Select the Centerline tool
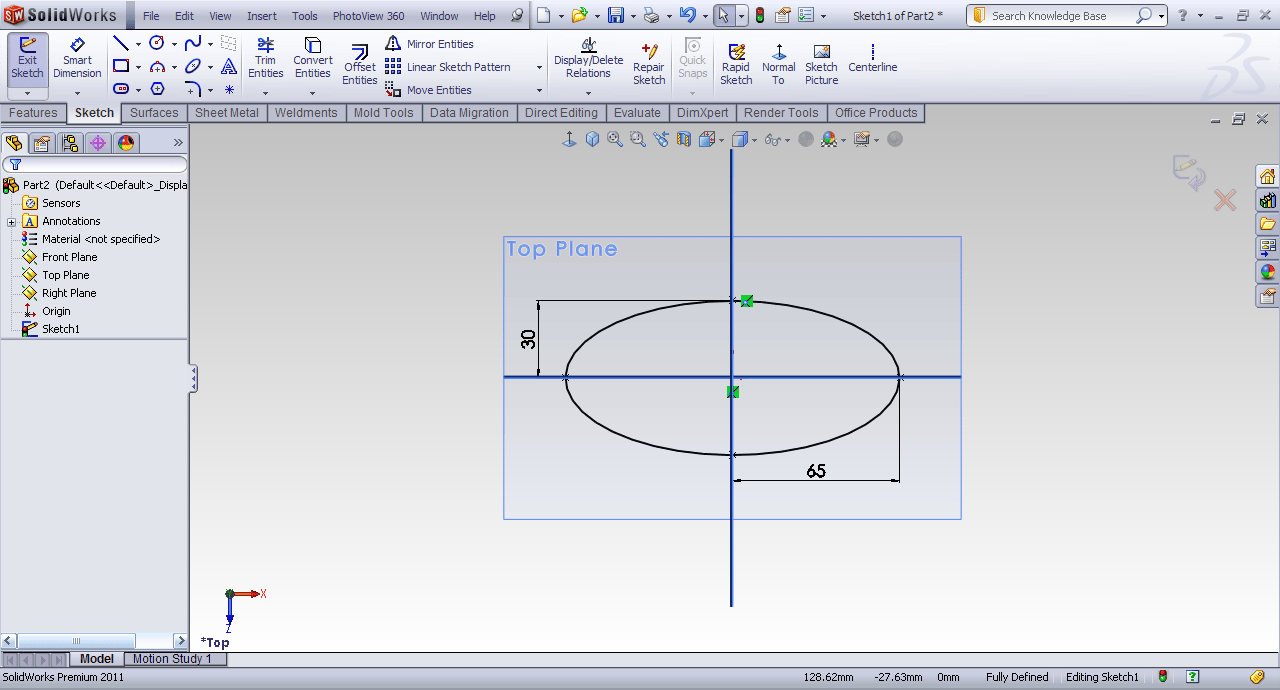 873,59
